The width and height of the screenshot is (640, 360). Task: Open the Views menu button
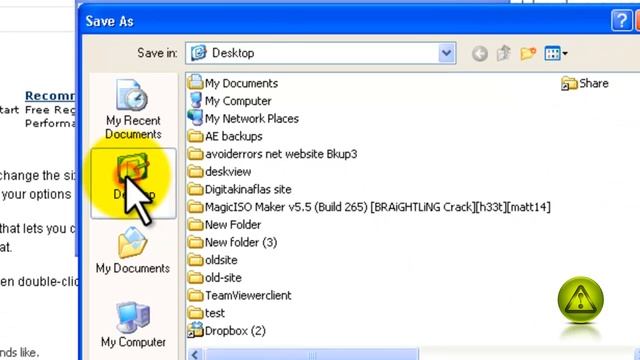pyautogui.click(x=556, y=53)
